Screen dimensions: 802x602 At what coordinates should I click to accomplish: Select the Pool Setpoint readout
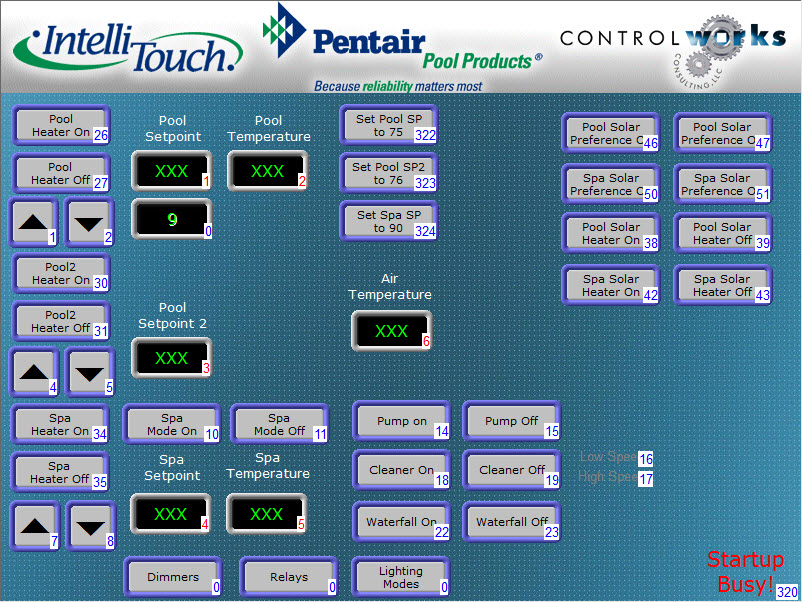[x=172, y=171]
